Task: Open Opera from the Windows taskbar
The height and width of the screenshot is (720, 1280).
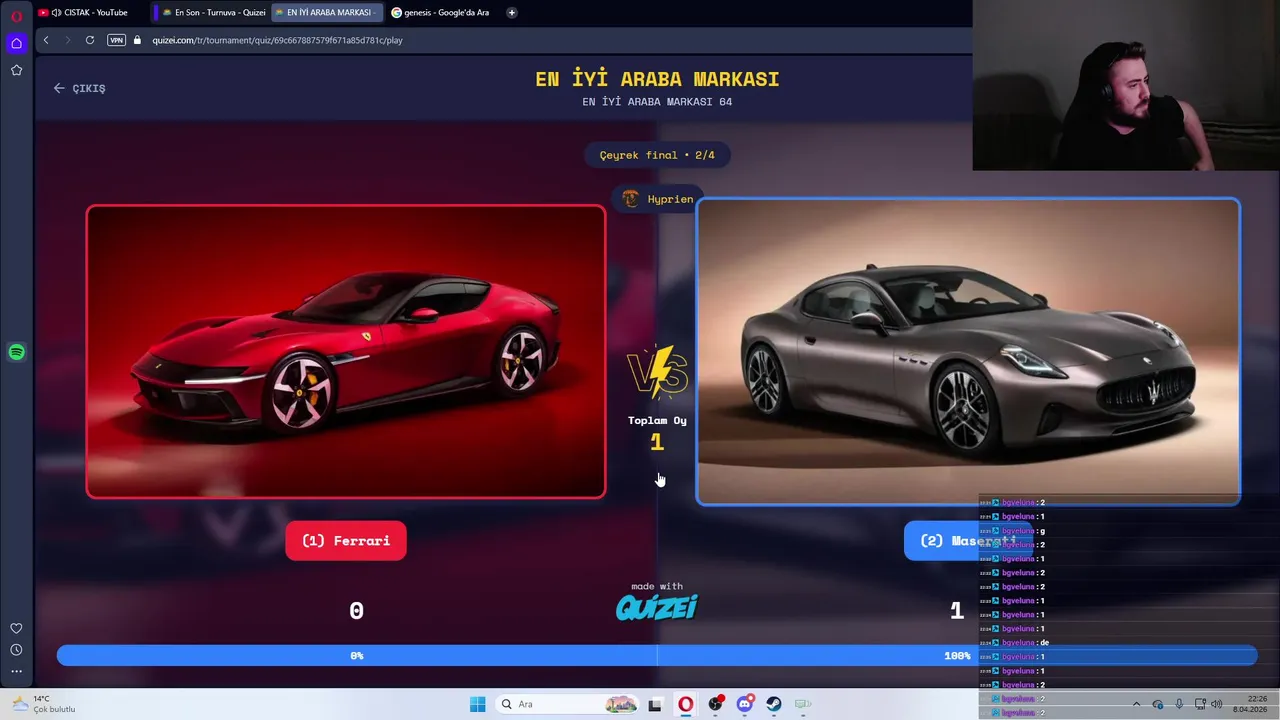Action: point(685,704)
